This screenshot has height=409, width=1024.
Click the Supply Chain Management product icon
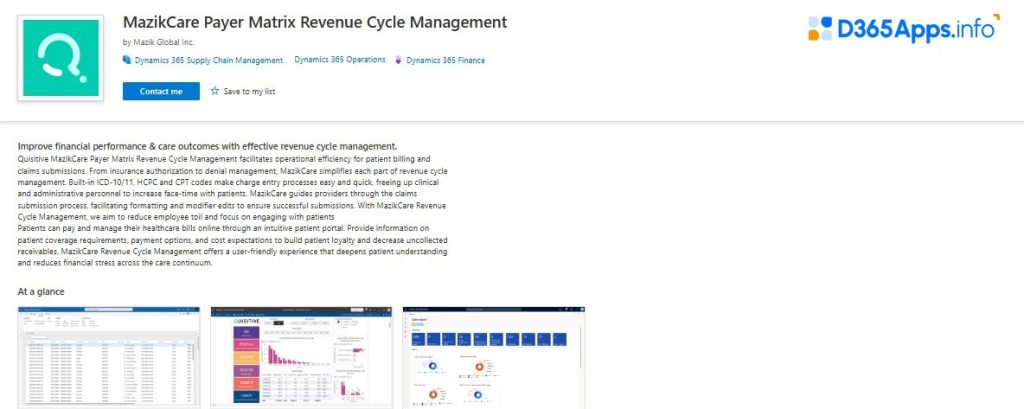127,60
